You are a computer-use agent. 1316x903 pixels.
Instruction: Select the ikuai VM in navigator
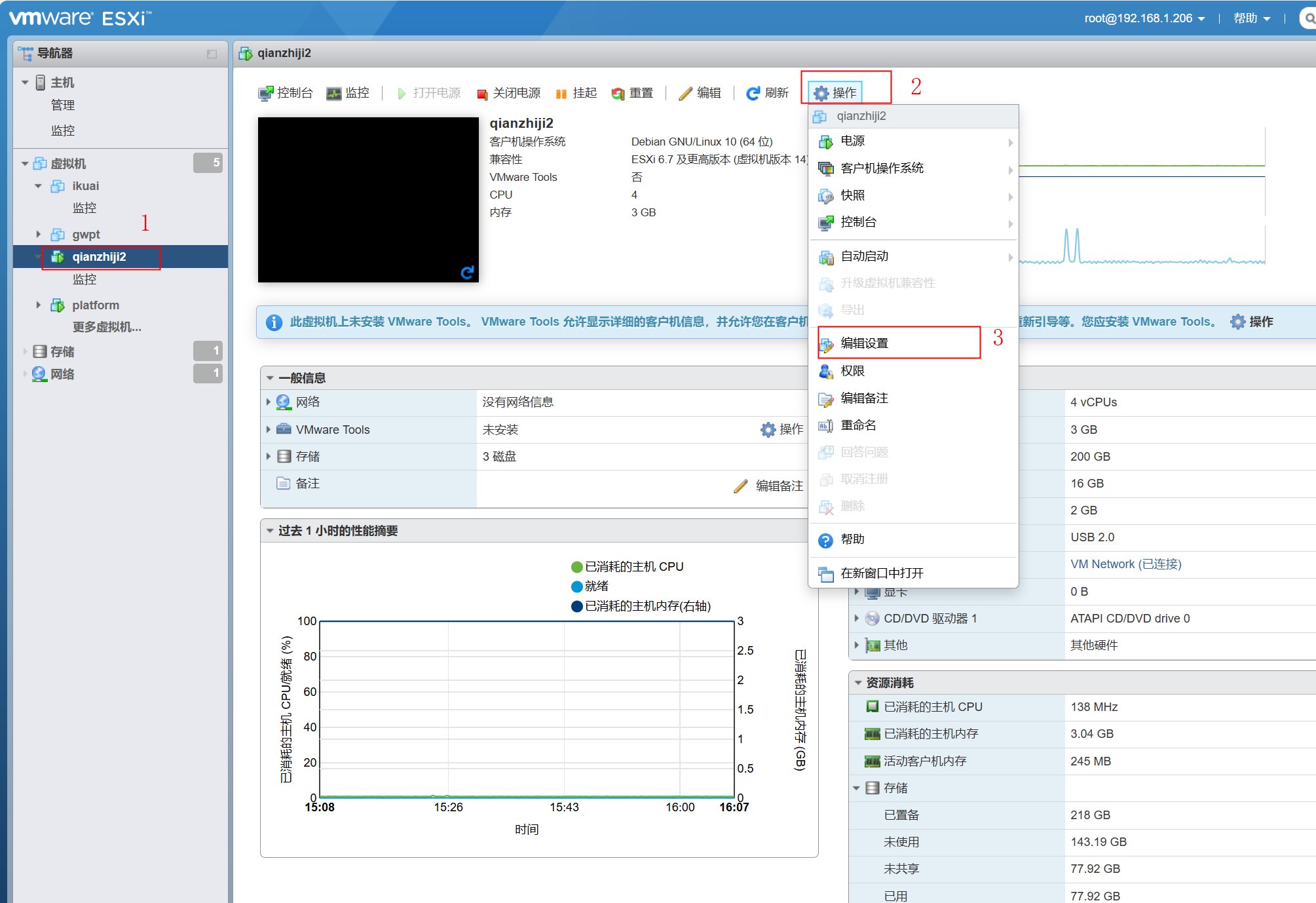pos(85,186)
